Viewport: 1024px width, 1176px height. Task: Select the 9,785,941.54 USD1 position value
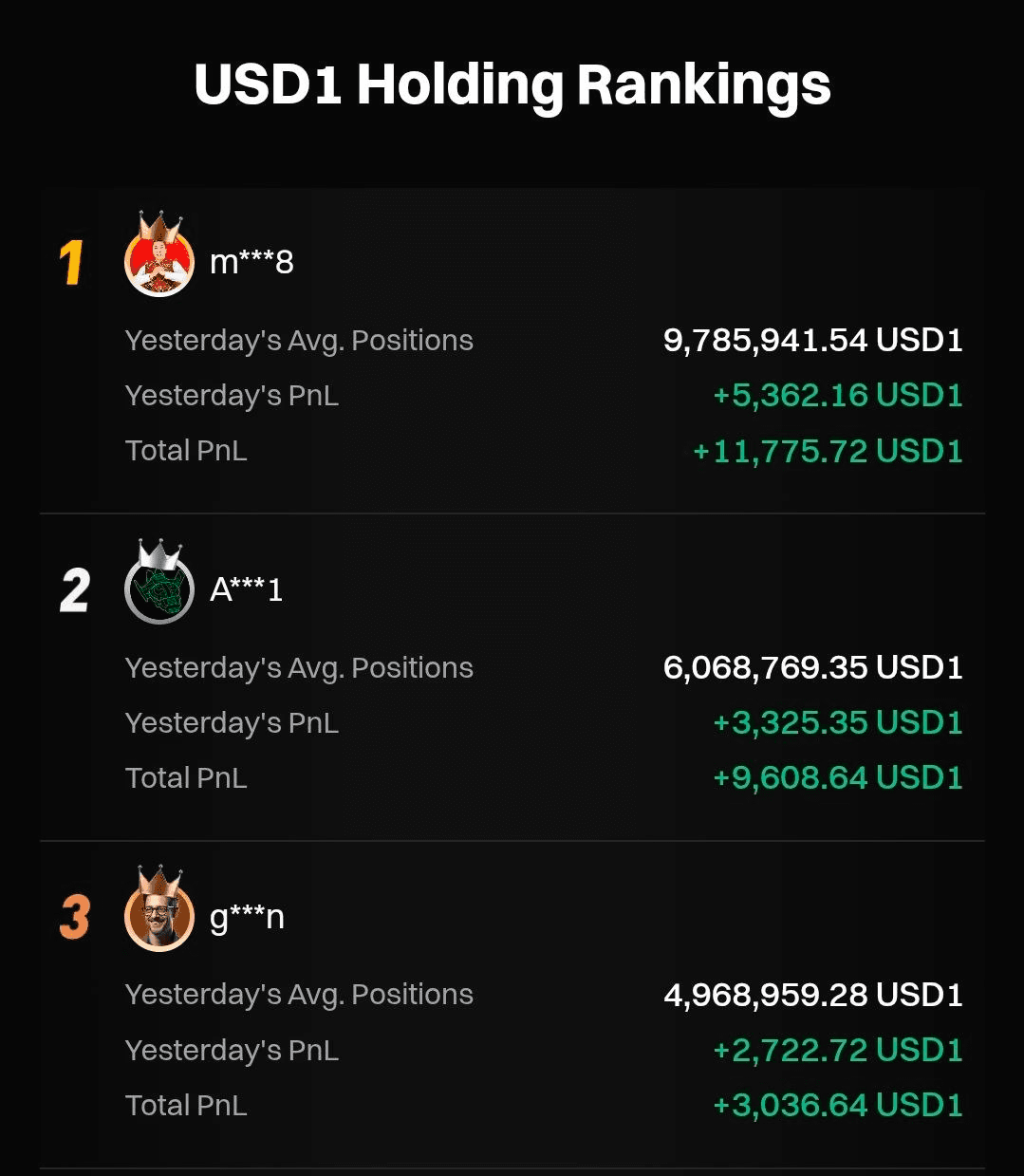(813, 340)
